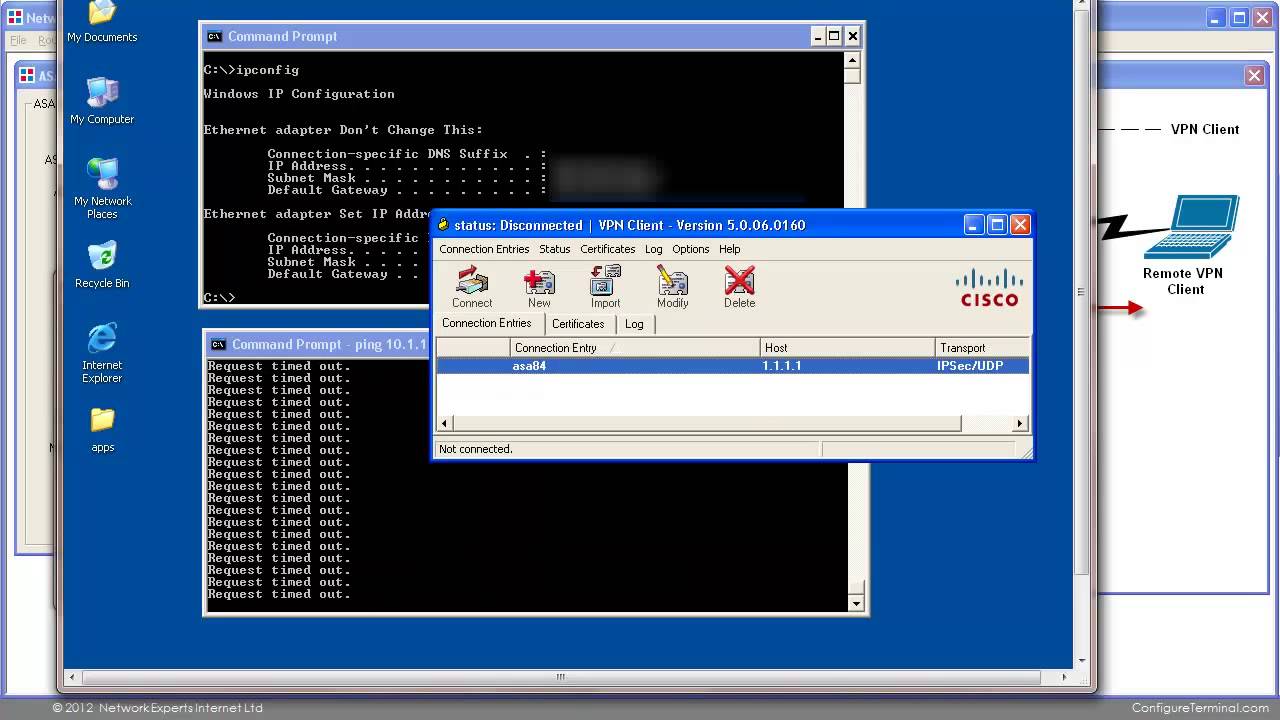Open the Help menu
Screen dimensions: 1280x720
pos(729,249)
